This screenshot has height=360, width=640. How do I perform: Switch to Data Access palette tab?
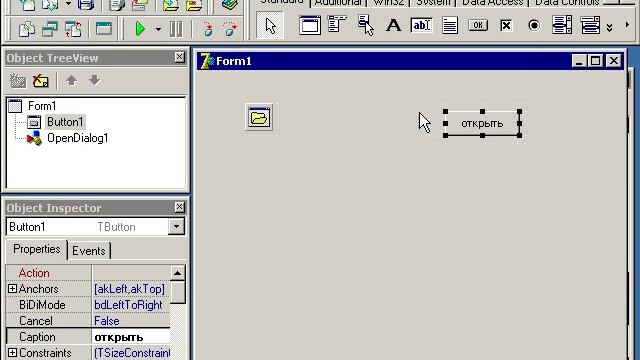pos(492,3)
